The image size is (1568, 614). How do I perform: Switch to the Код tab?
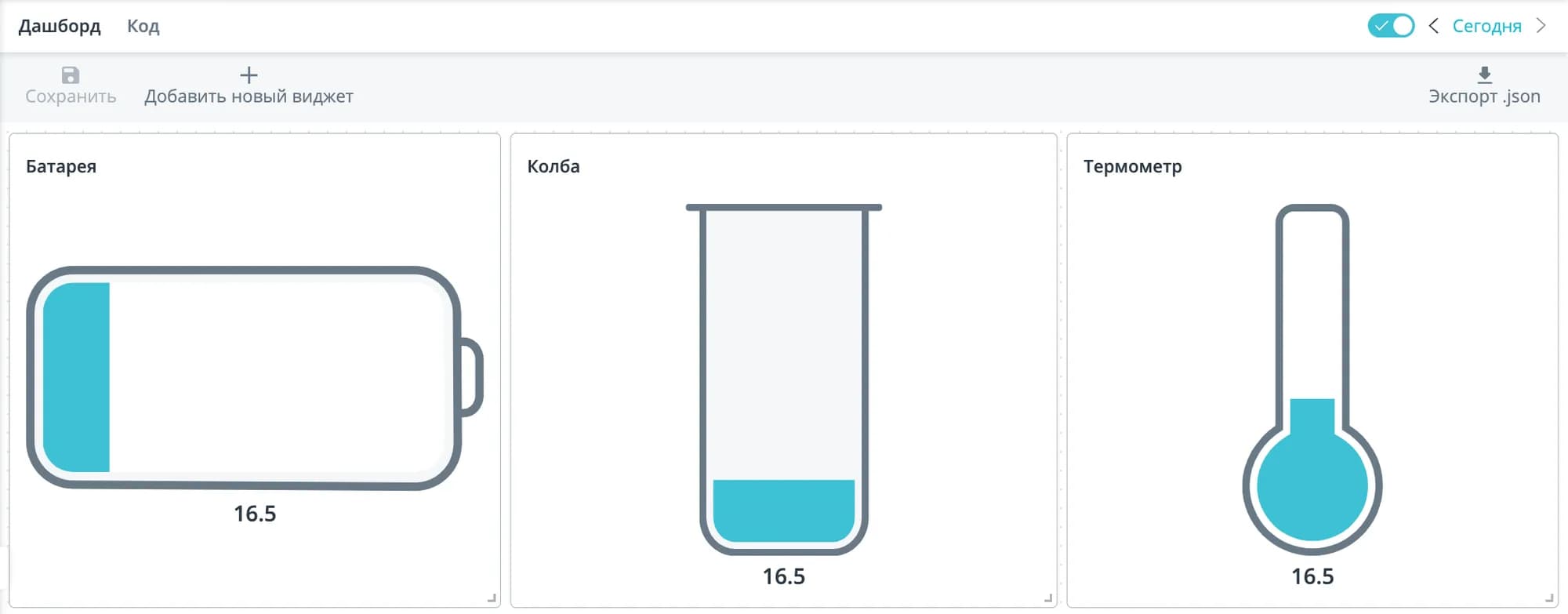(x=143, y=27)
